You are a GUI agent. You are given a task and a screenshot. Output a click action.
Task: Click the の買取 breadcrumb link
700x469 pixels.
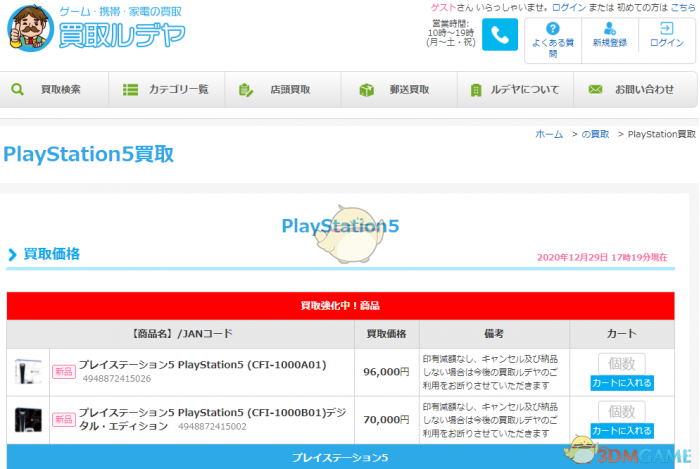point(595,134)
